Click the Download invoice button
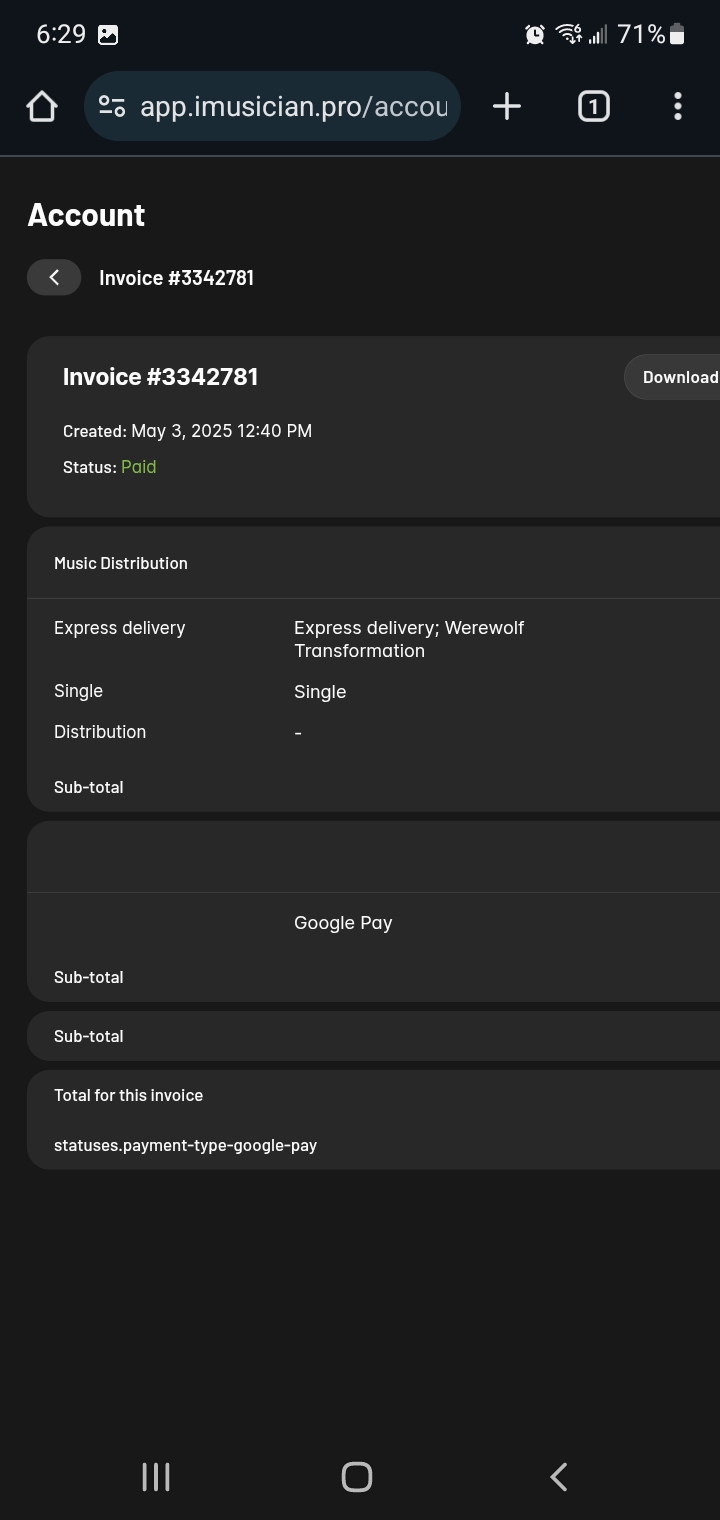The height and width of the screenshot is (1520, 720). (x=673, y=377)
